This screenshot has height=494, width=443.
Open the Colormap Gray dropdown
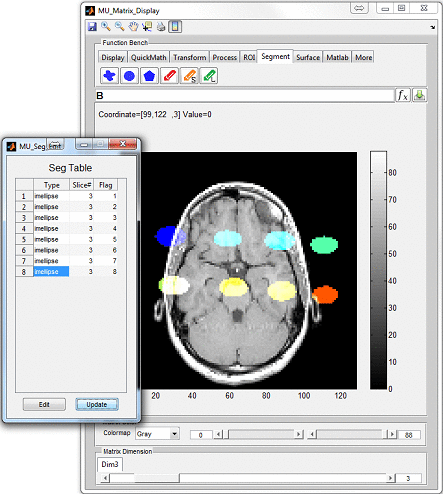tap(158, 434)
